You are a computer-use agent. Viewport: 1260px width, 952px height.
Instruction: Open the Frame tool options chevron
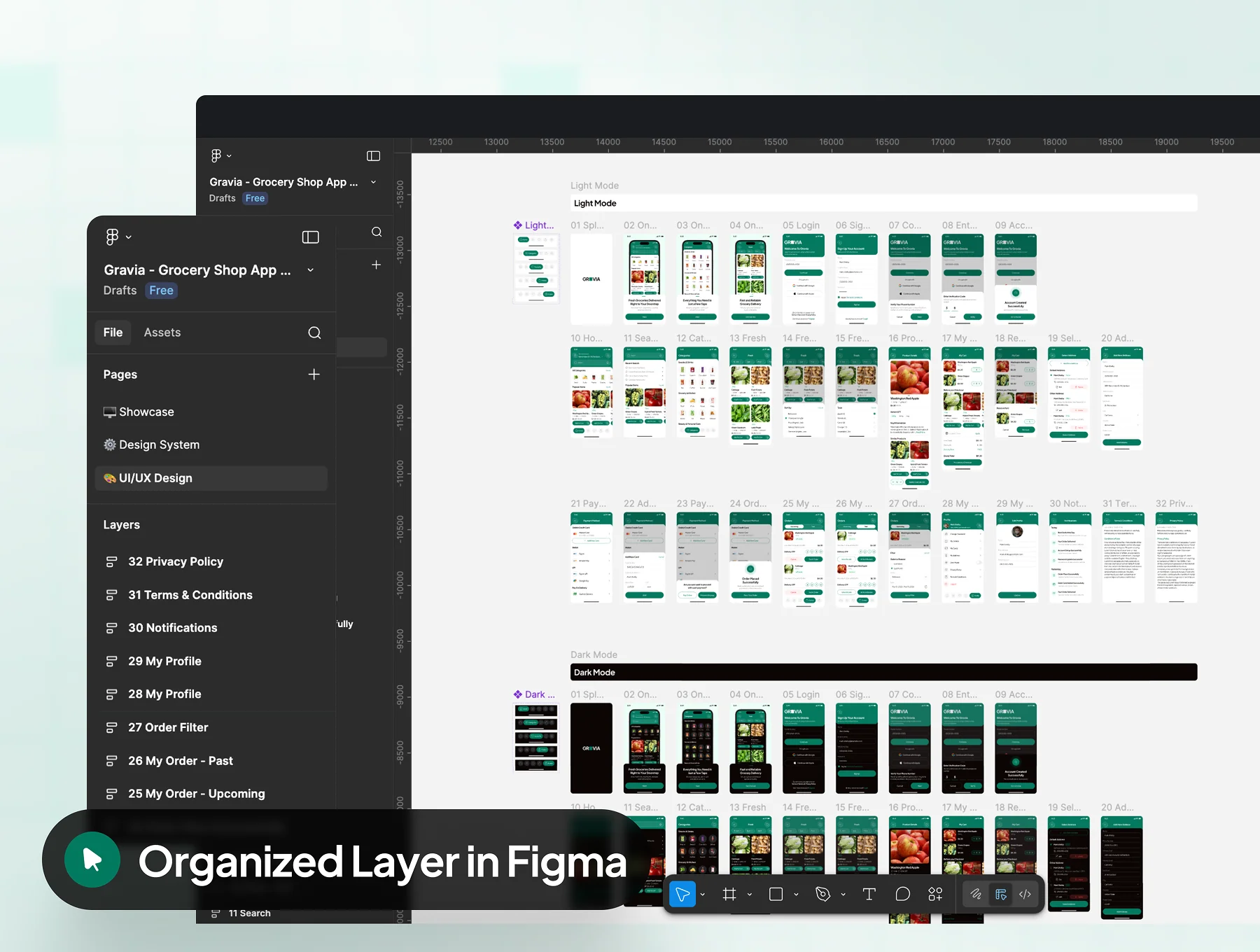(750, 895)
